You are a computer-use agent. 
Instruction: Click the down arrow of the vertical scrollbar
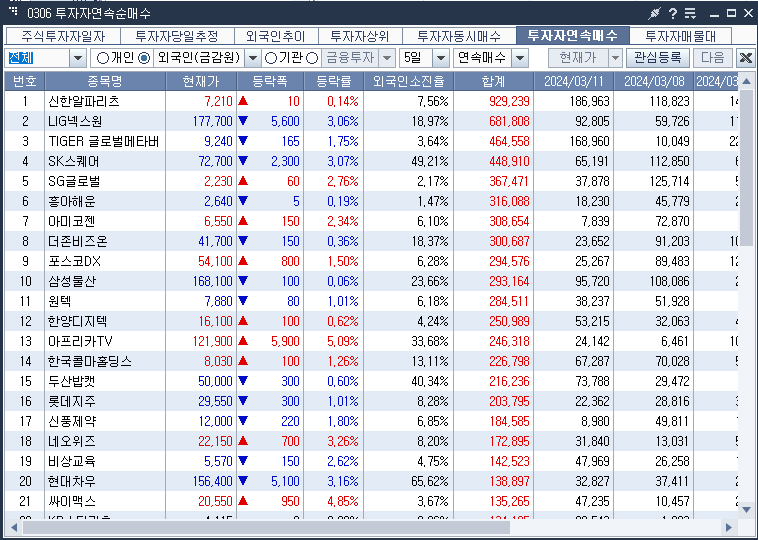746,510
